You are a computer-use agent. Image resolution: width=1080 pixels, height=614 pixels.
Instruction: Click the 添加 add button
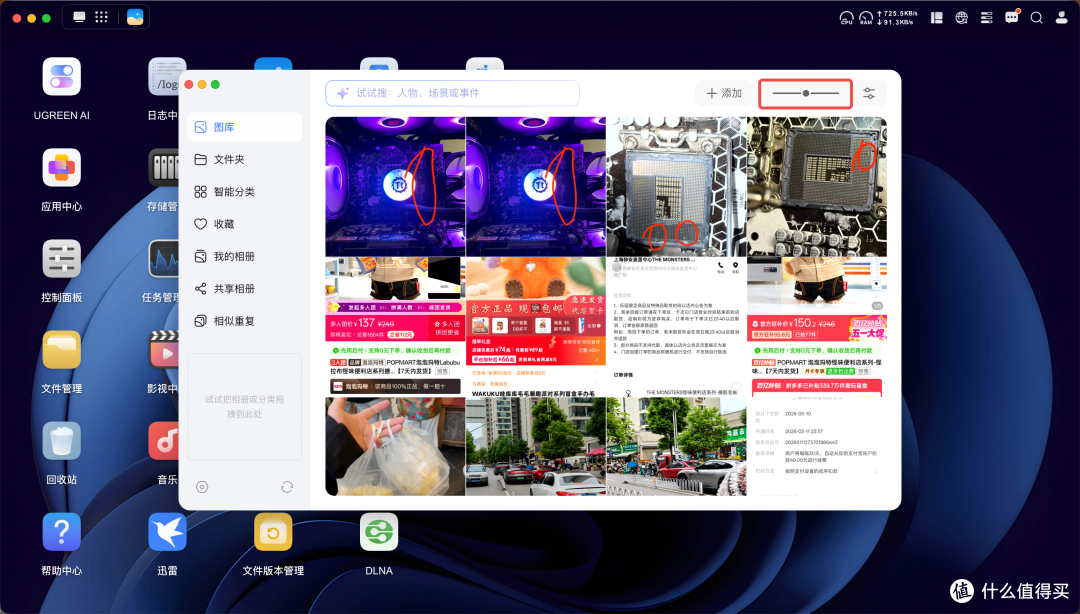click(x=723, y=93)
